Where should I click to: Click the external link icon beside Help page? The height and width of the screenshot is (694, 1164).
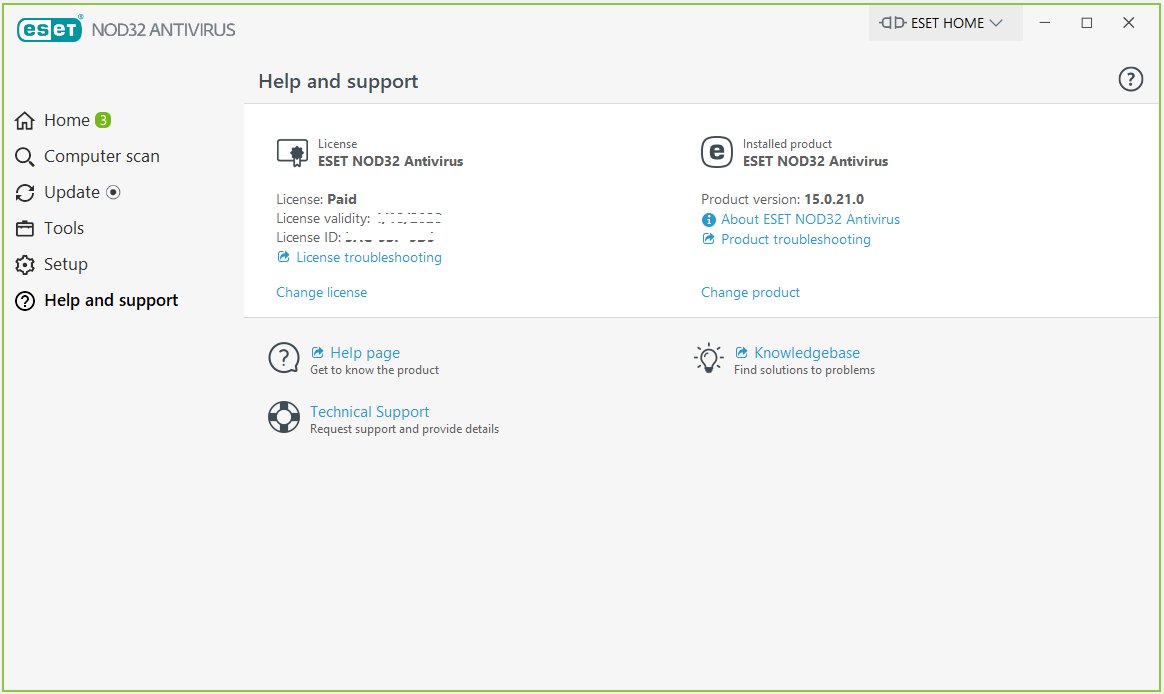coord(317,353)
